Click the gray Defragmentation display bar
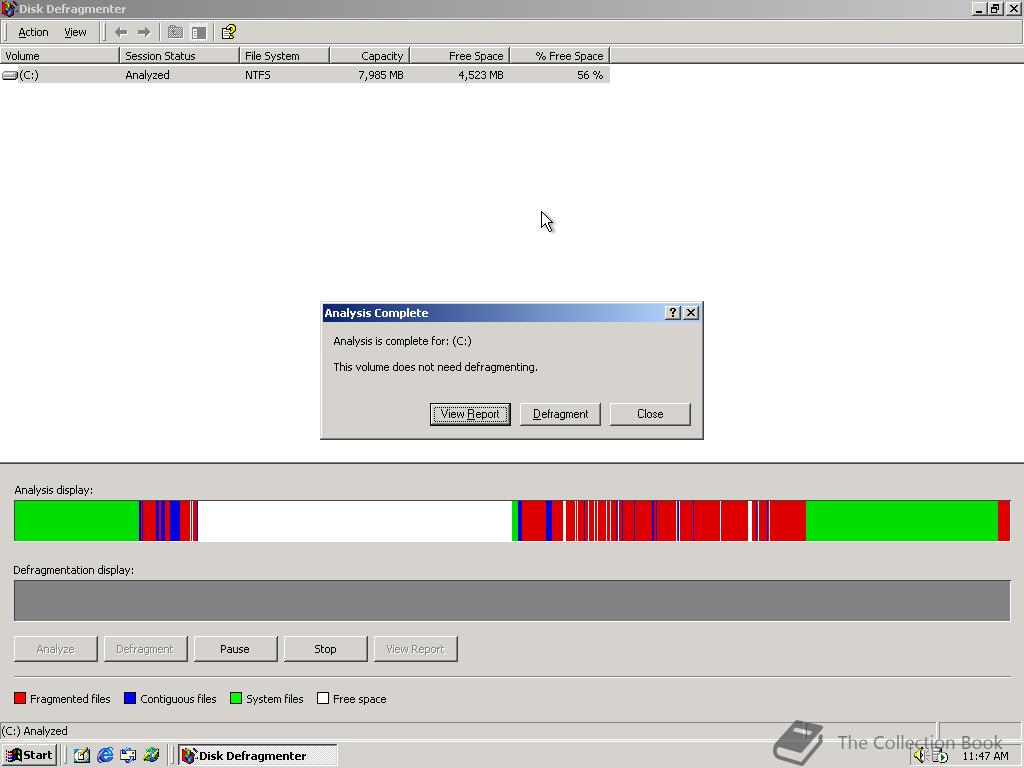 [x=512, y=600]
